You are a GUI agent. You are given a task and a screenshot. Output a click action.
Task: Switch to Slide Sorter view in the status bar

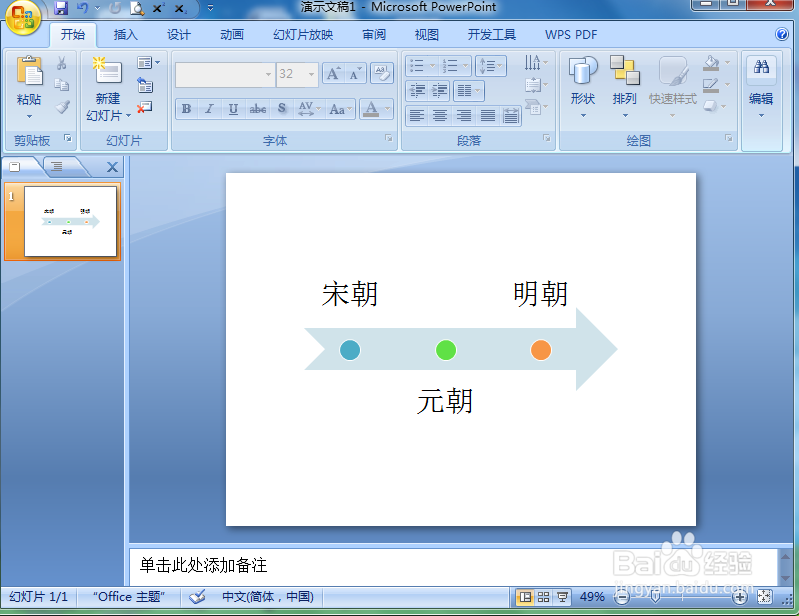[544, 597]
